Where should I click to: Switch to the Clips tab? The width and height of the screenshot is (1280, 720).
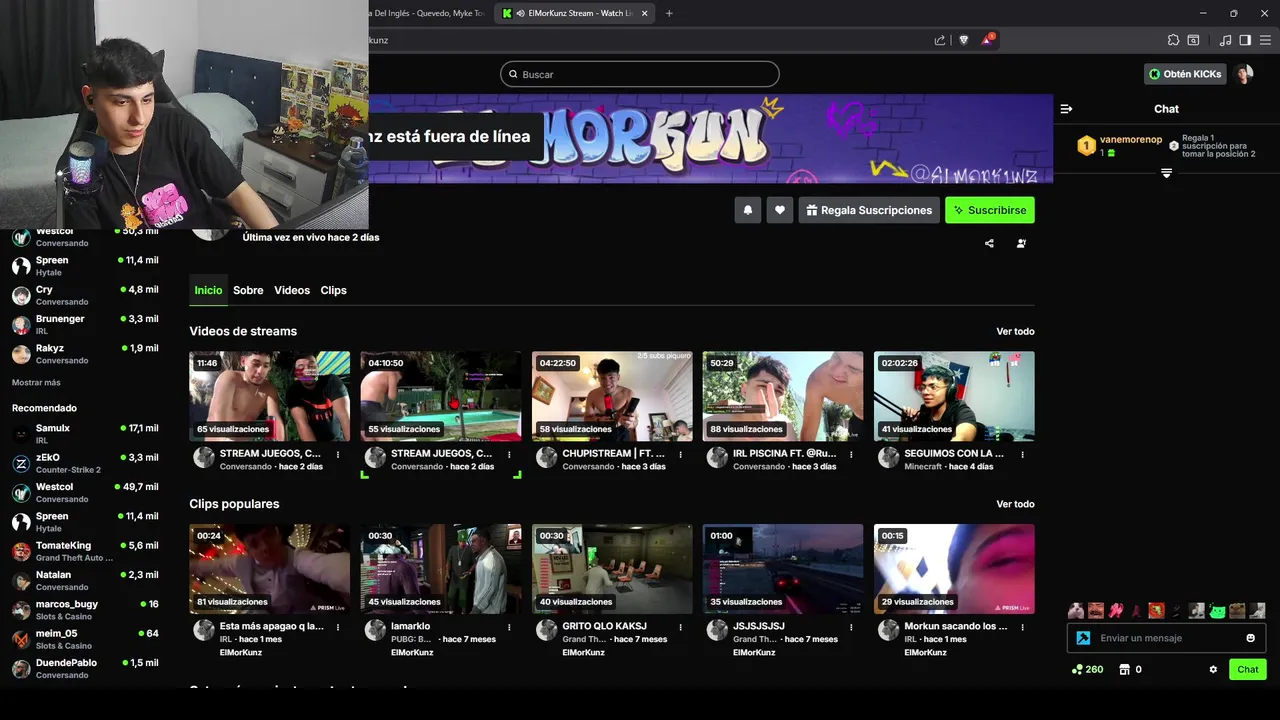334,290
